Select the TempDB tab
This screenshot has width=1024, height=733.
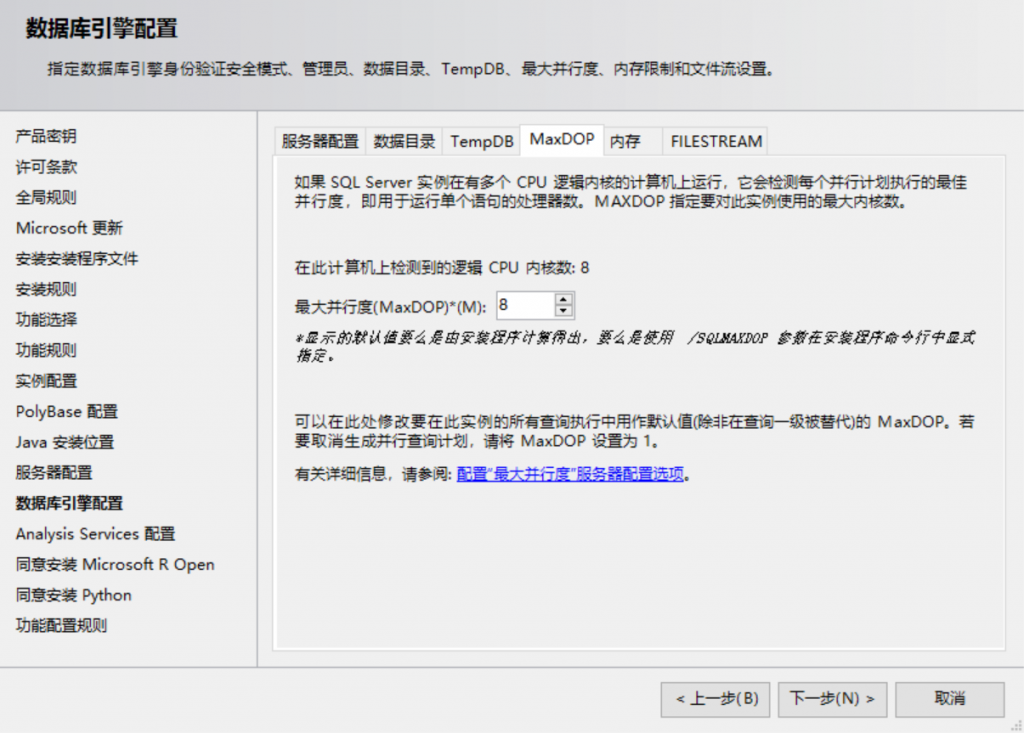[482, 141]
